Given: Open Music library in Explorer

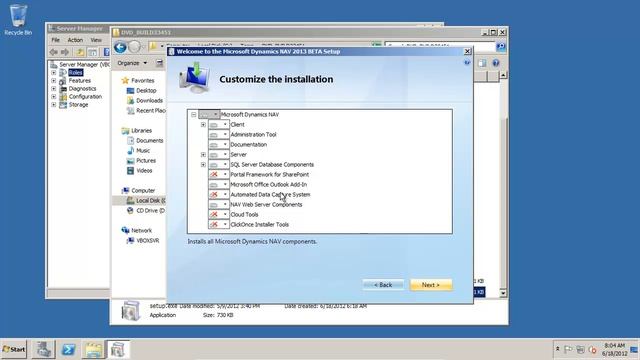Looking at the screenshot, I should coord(138,151).
